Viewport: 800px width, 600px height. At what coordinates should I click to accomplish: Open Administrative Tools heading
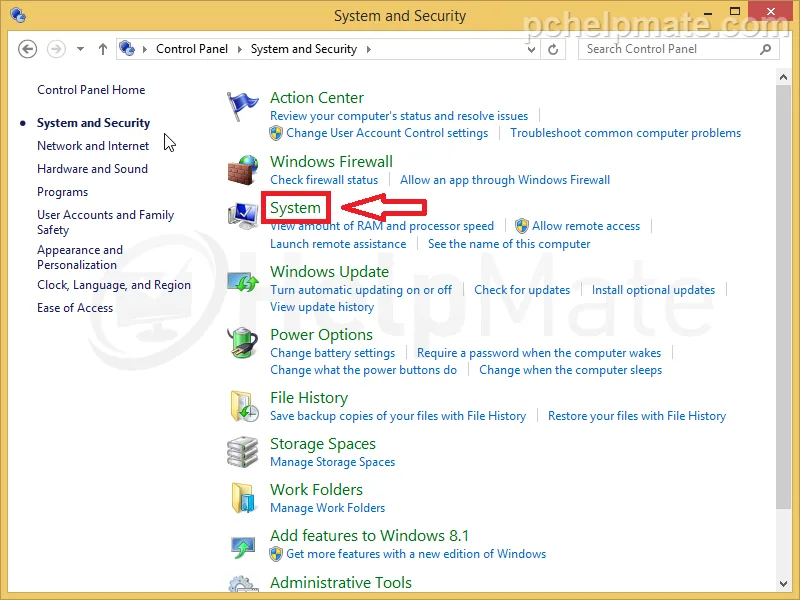point(340,583)
